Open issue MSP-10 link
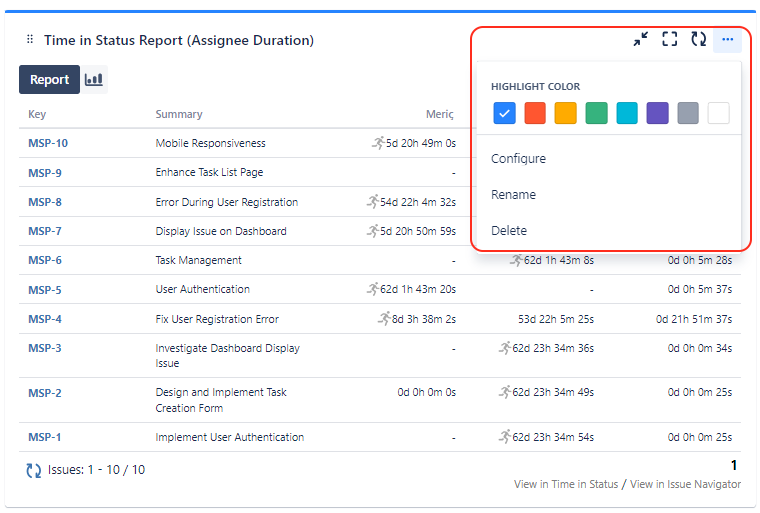 (48, 143)
